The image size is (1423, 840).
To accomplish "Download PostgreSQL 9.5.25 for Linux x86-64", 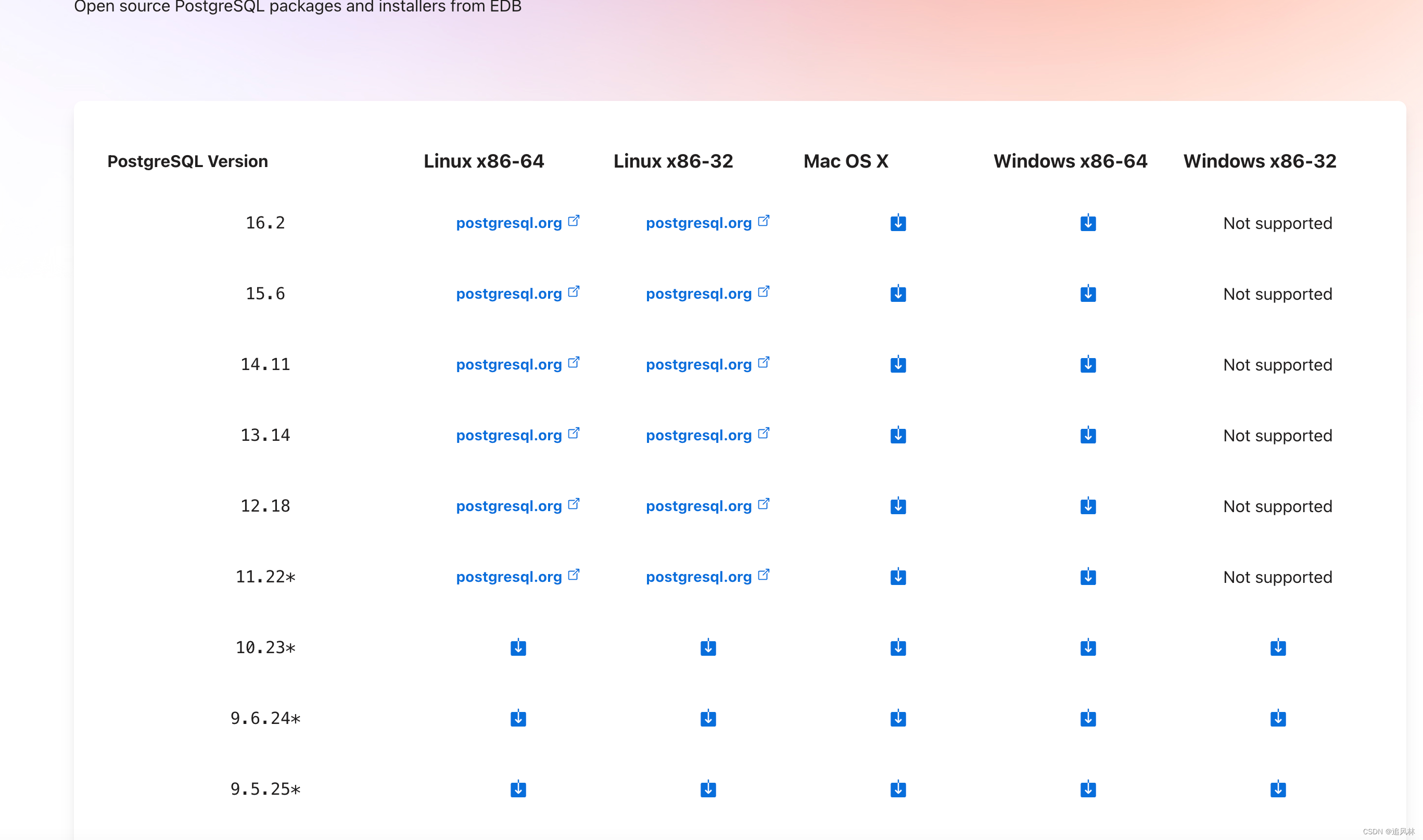I will (x=518, y=789).
